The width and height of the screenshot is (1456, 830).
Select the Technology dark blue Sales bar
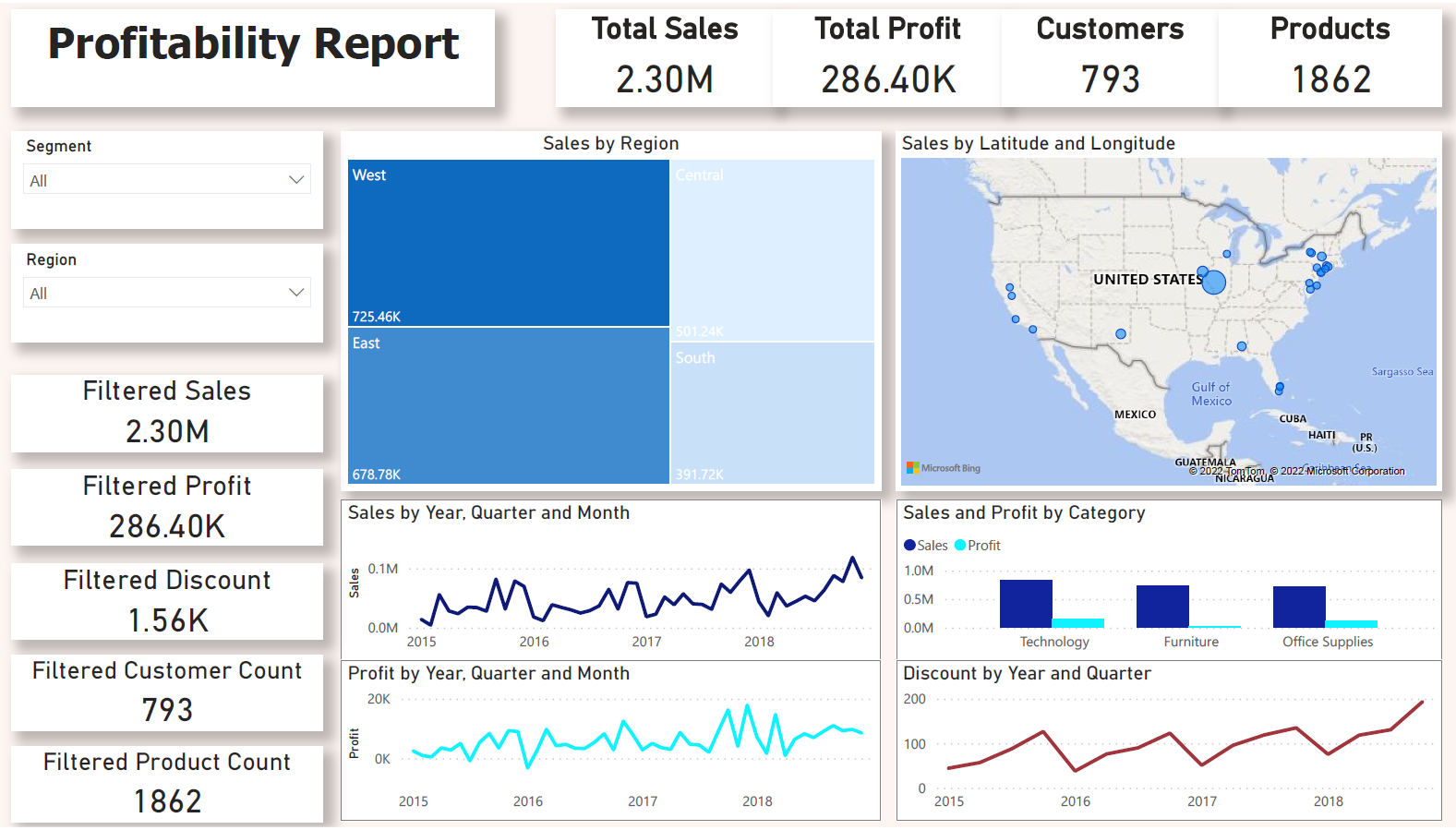[x=1026, y=604]
